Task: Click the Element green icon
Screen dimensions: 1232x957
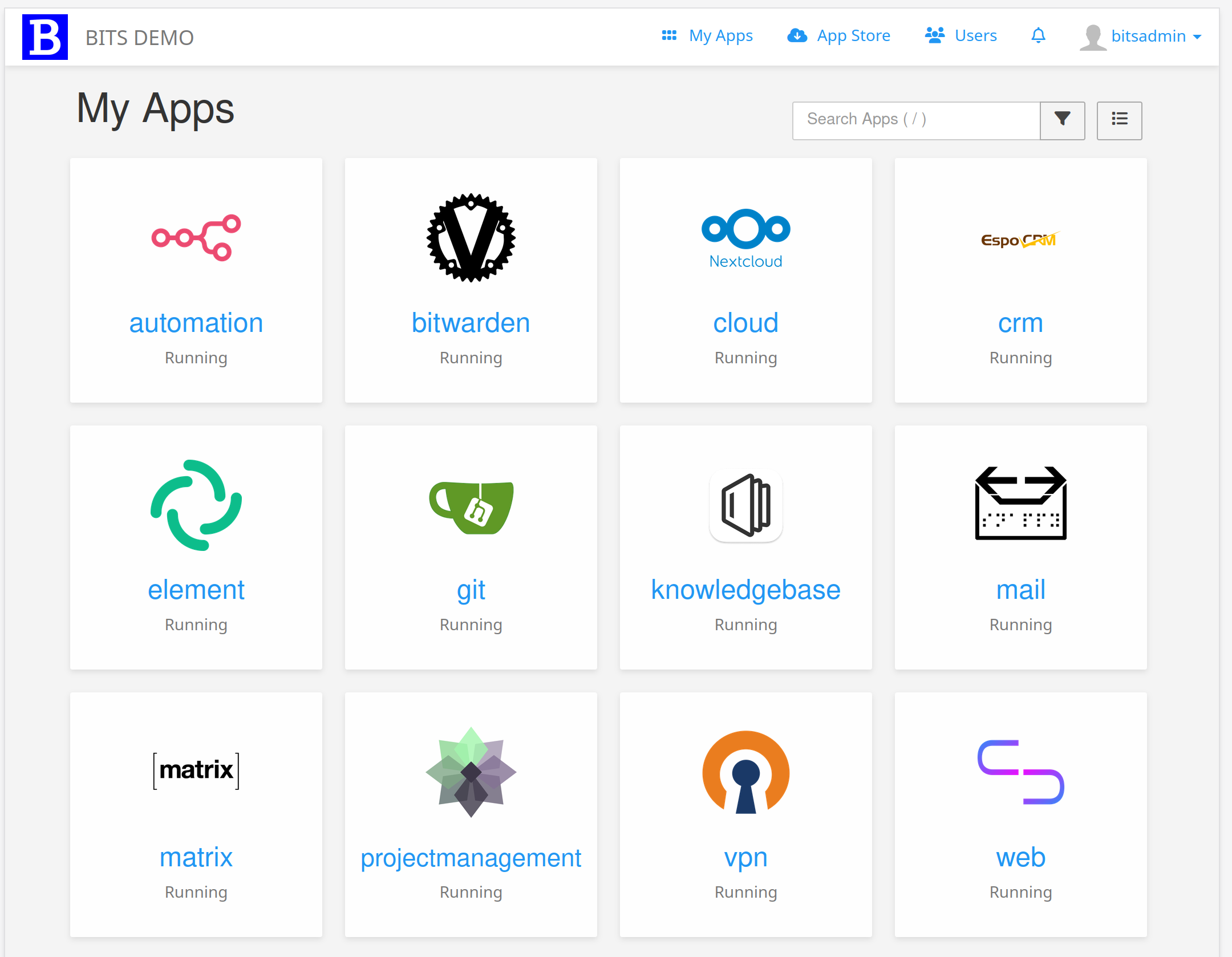Action: (196, 505)
